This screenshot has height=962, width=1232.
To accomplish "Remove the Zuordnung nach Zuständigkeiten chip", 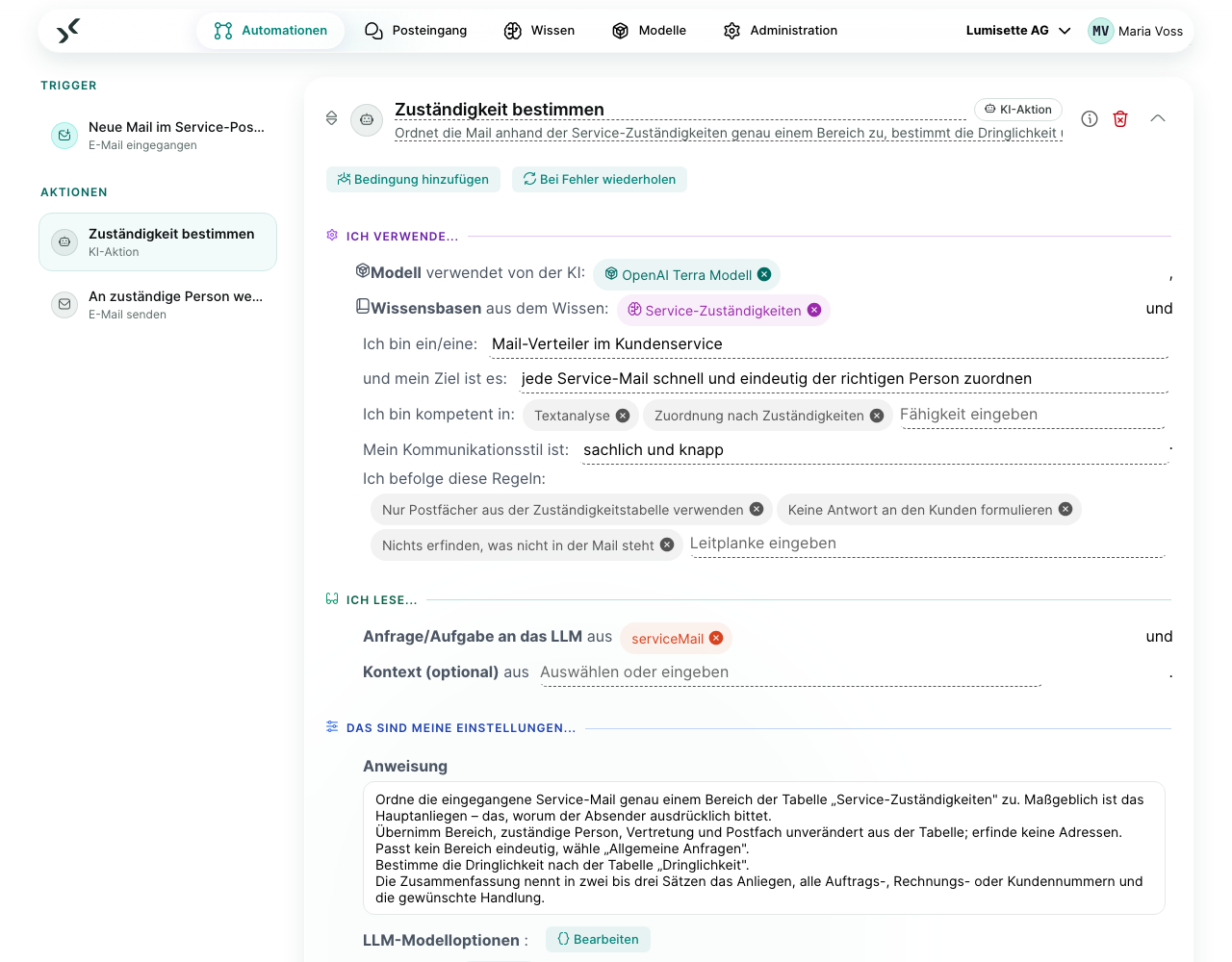I will (877, 416).
